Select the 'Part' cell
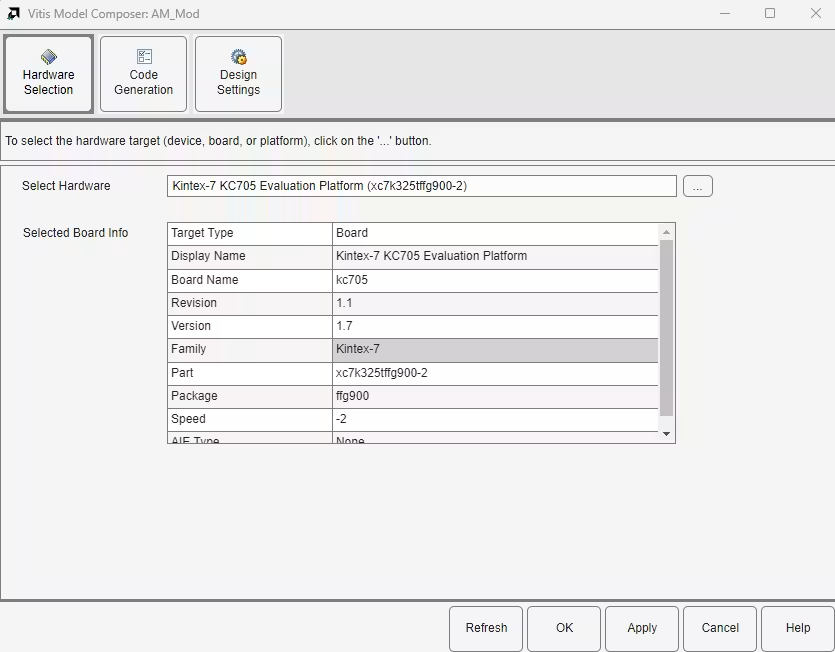Image resolution: width=835 pixels, height=652 pixels. (250, 373)
